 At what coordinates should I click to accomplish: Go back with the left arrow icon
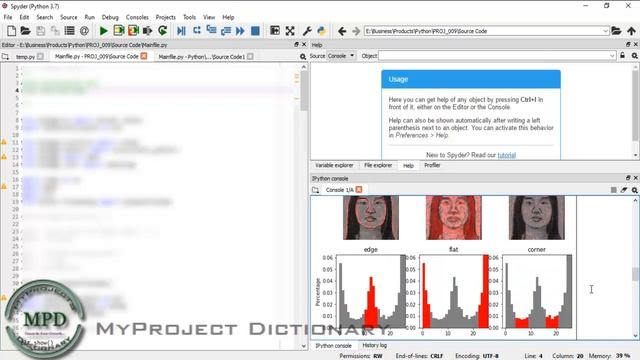pyautogui.click(x=342, y=31)
